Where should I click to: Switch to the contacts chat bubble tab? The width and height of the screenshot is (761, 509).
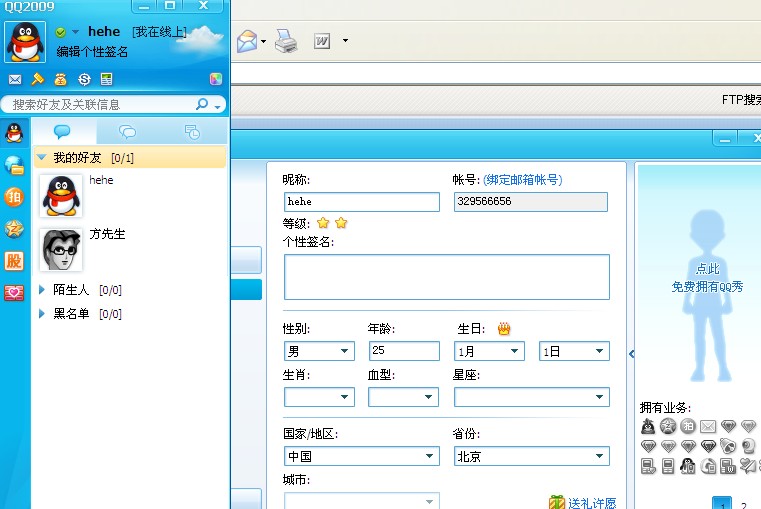(62, 131)
